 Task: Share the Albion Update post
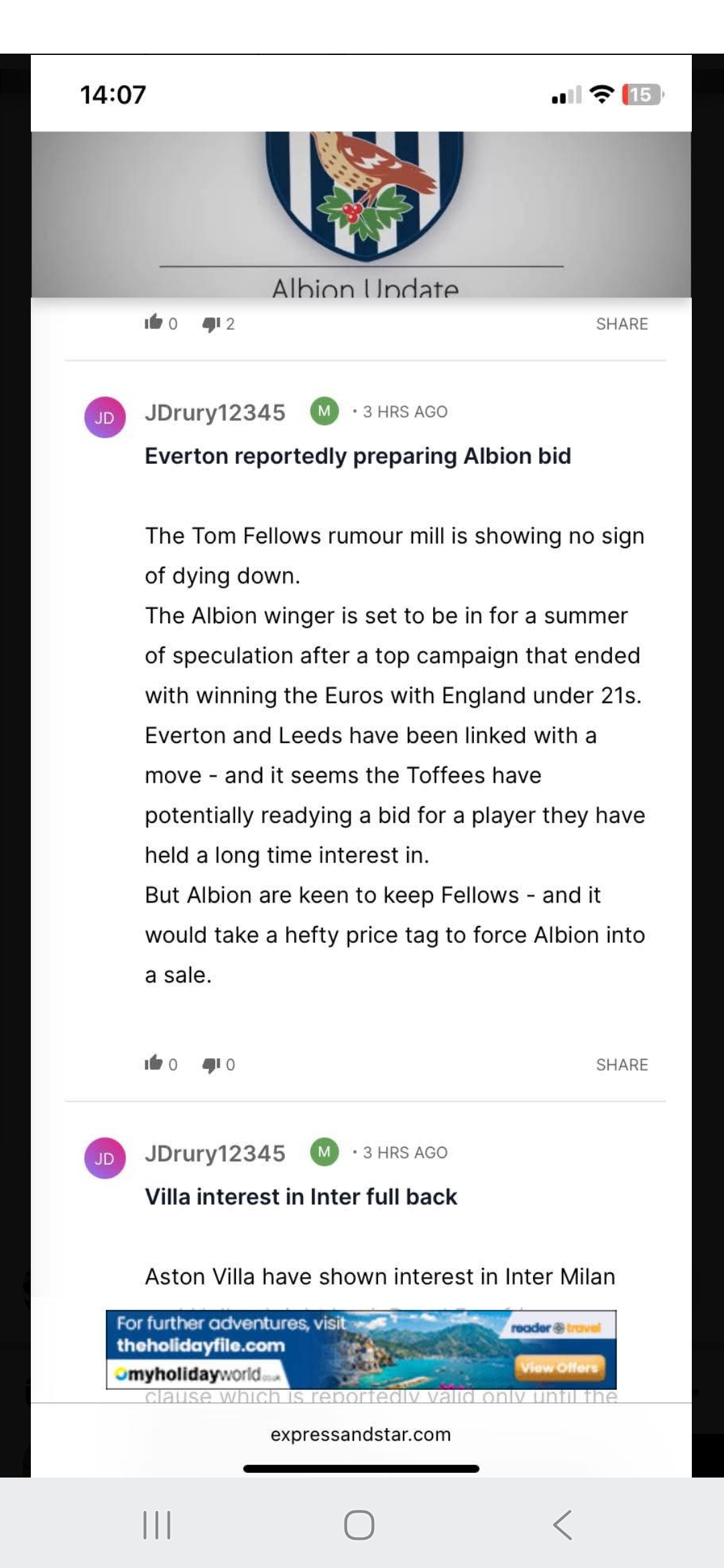tap(621, 324)
